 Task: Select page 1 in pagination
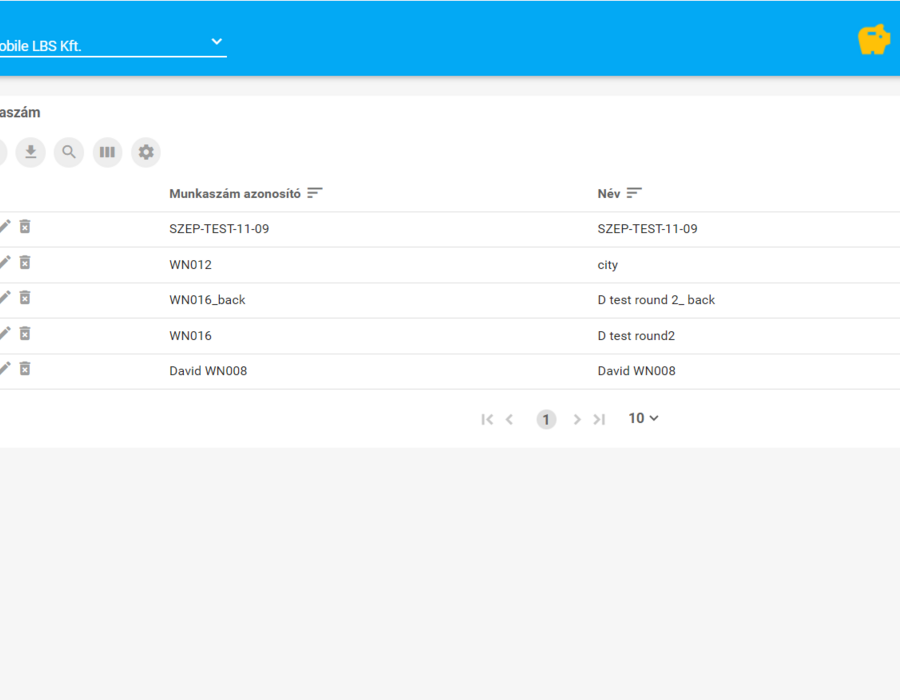point(546,419)
